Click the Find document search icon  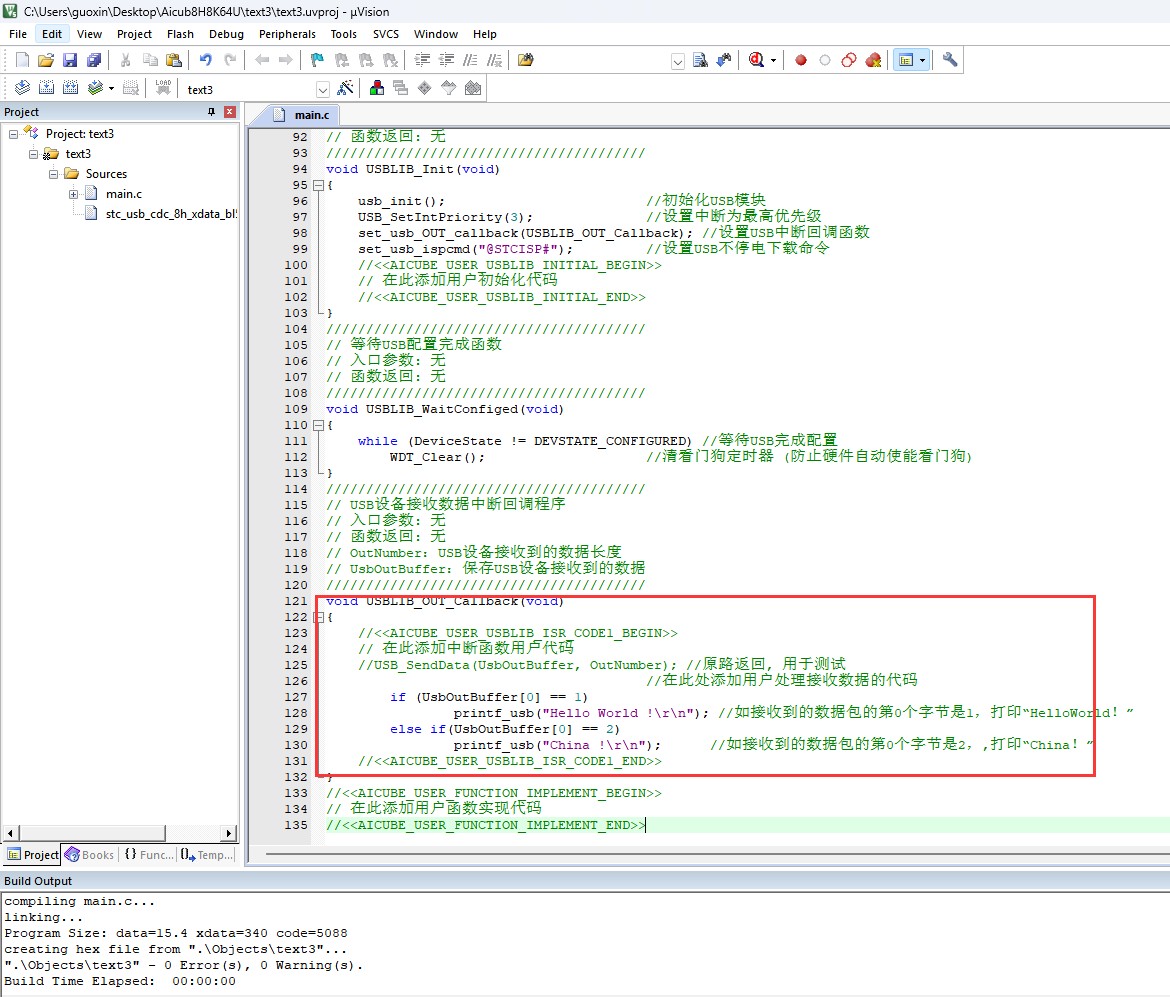coord(700,60)
